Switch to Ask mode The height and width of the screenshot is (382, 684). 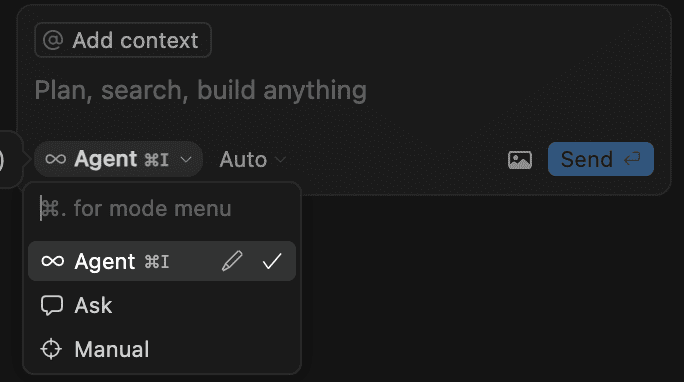[162, 305]
